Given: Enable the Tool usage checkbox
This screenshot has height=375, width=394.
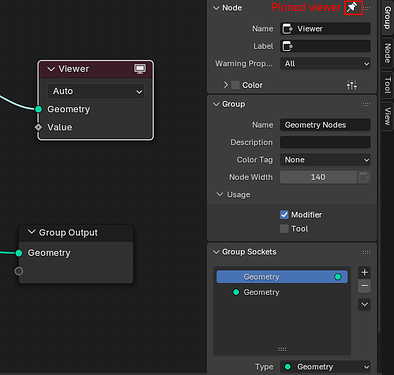Looking at the screenshot, I should (x=284, y=229).
